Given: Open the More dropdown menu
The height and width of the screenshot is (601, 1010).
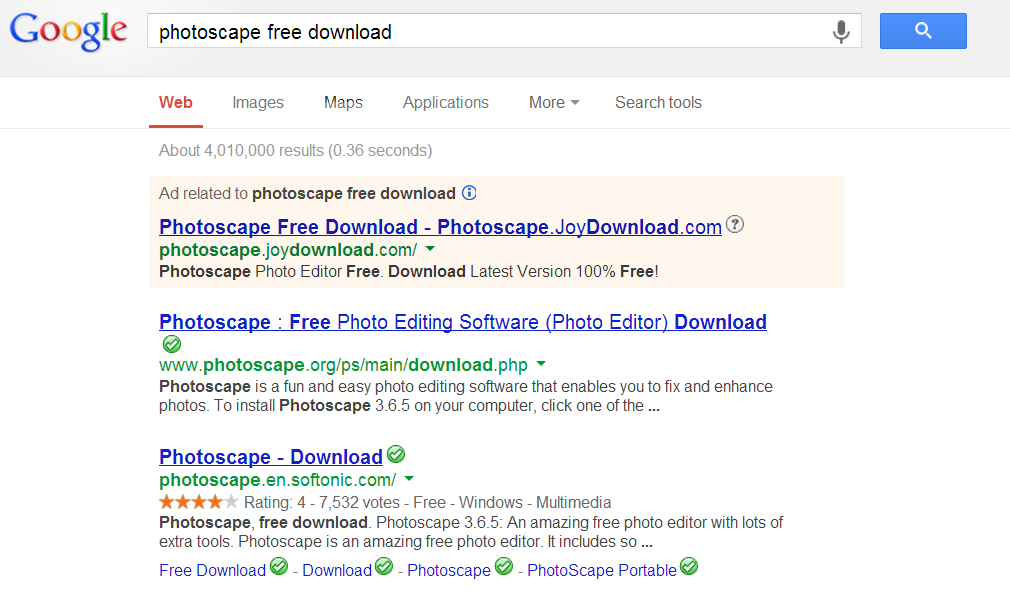Looking at the screenshot, I should pyautogui.click(x=554, y=102).
